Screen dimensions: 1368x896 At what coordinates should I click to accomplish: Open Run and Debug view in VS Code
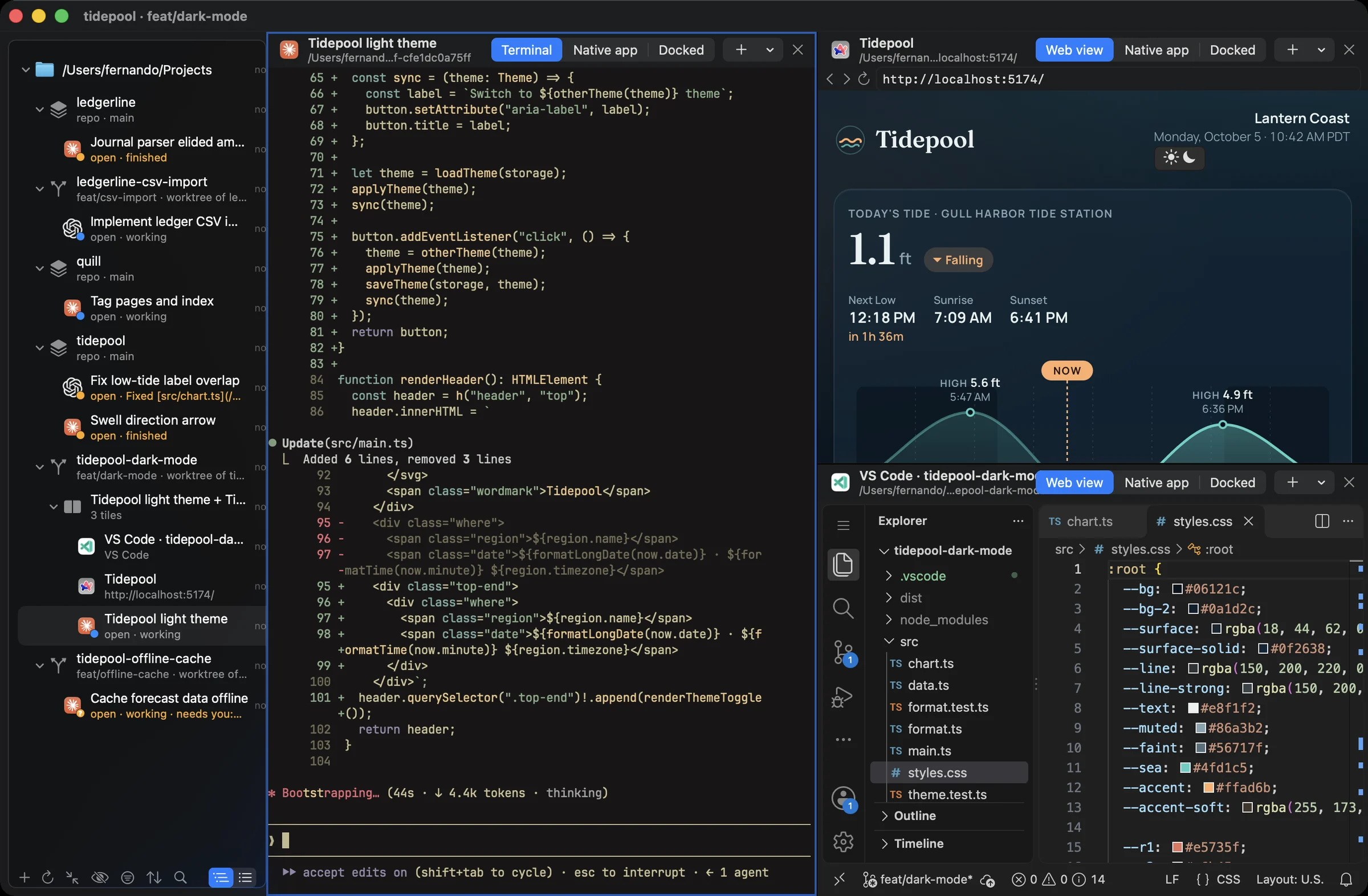842,697
